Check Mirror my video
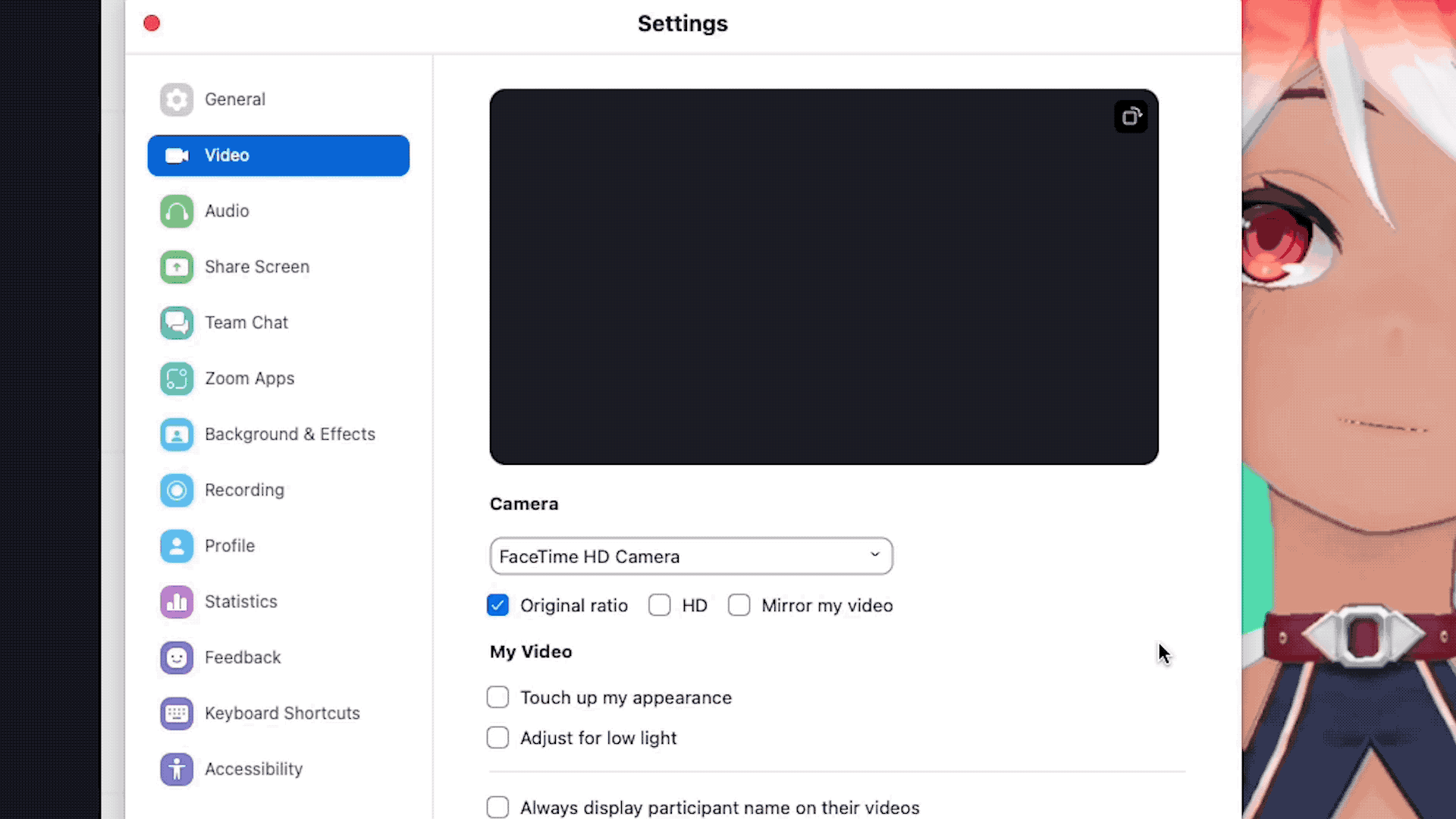 (739, 605)
